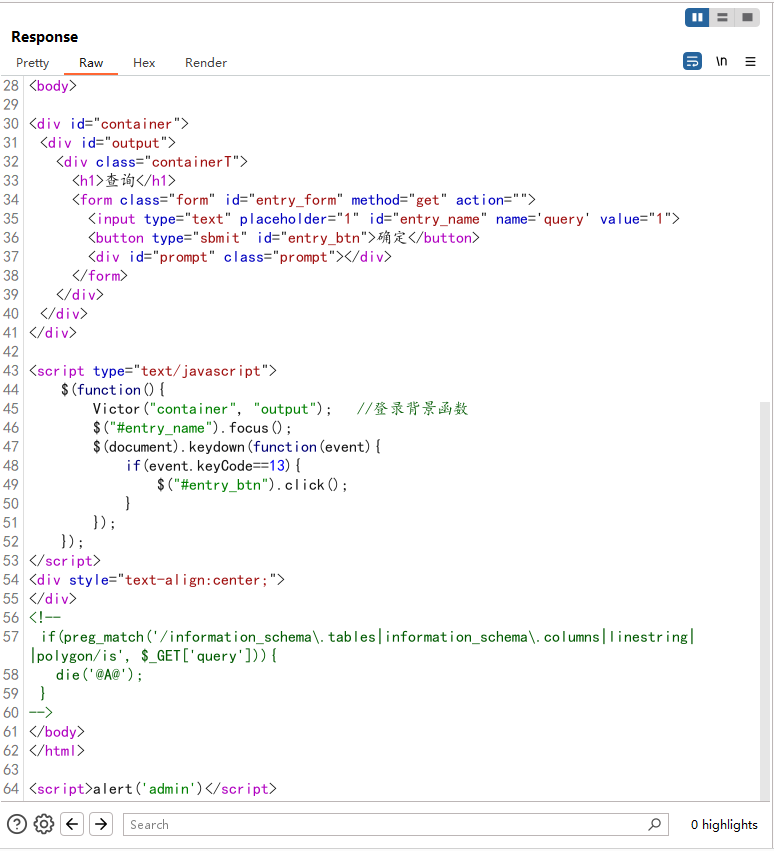Click the magnifier icon in search box
774x851 pixels.
coord(655,825)
